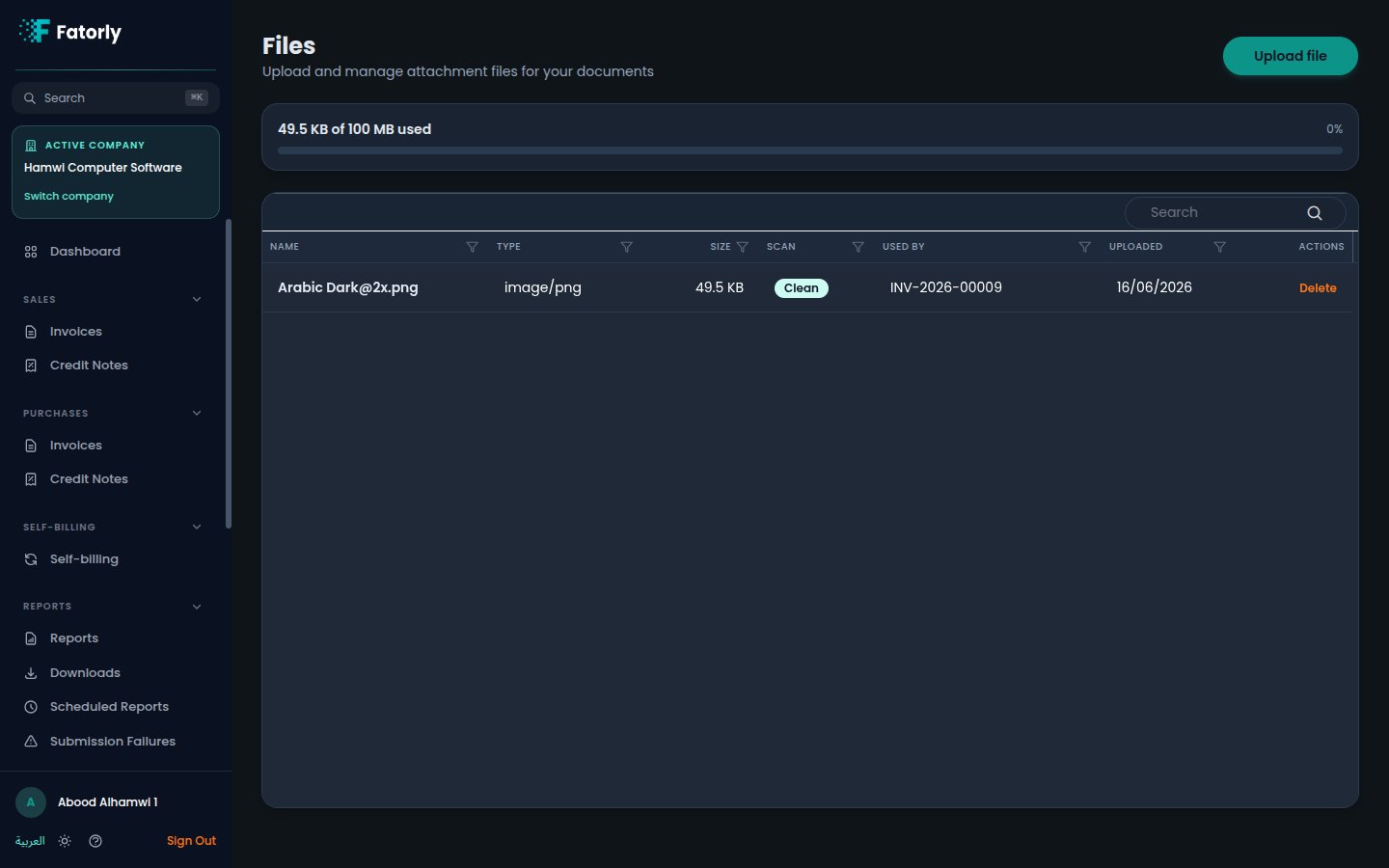Click the Upload file button
Image resolution: width=1389 pixels, height=868 pixels.
pyautogui.click(x=1291, y=56)
